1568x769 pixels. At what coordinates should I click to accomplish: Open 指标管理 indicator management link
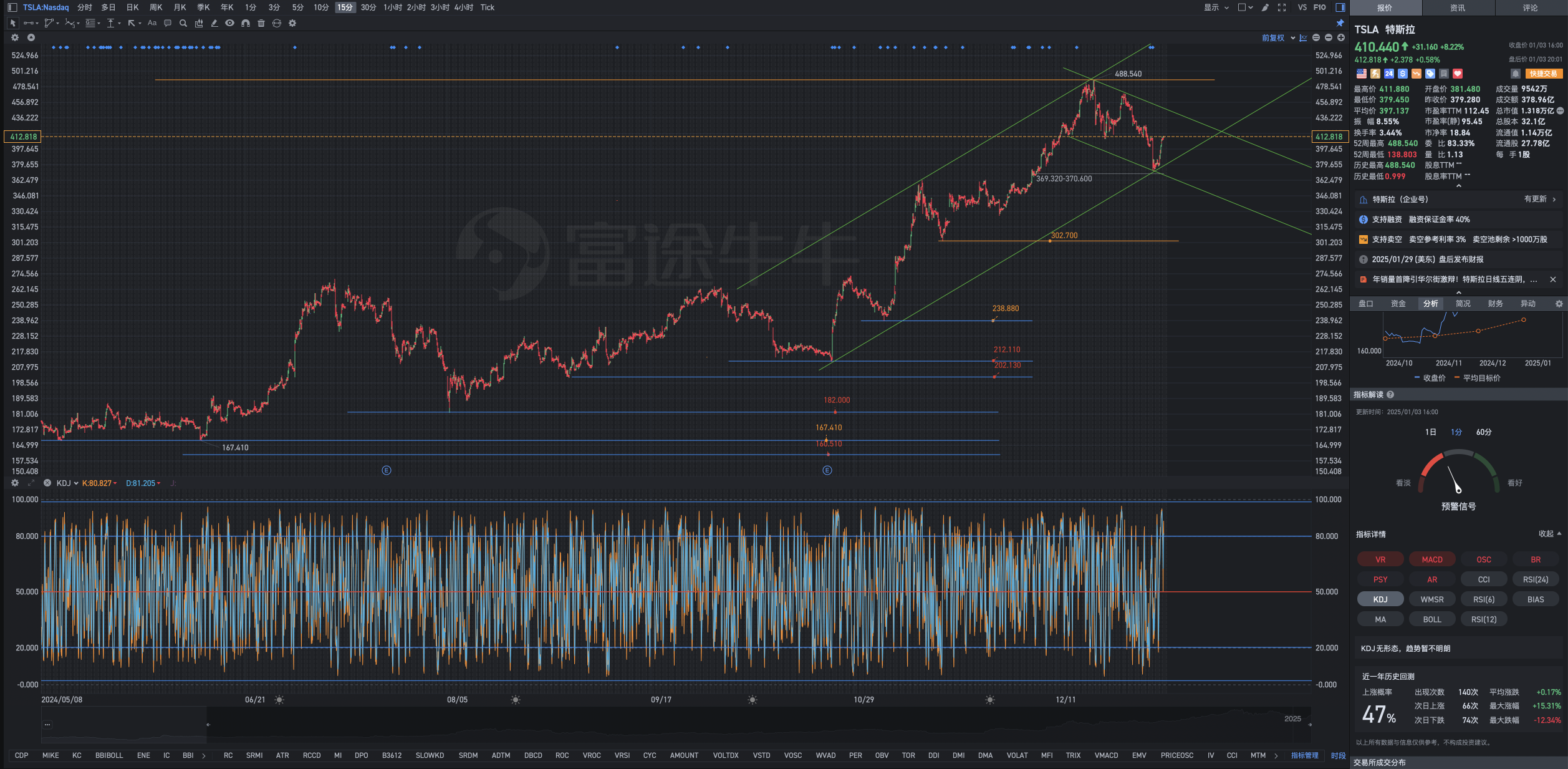pos(1305,755)
